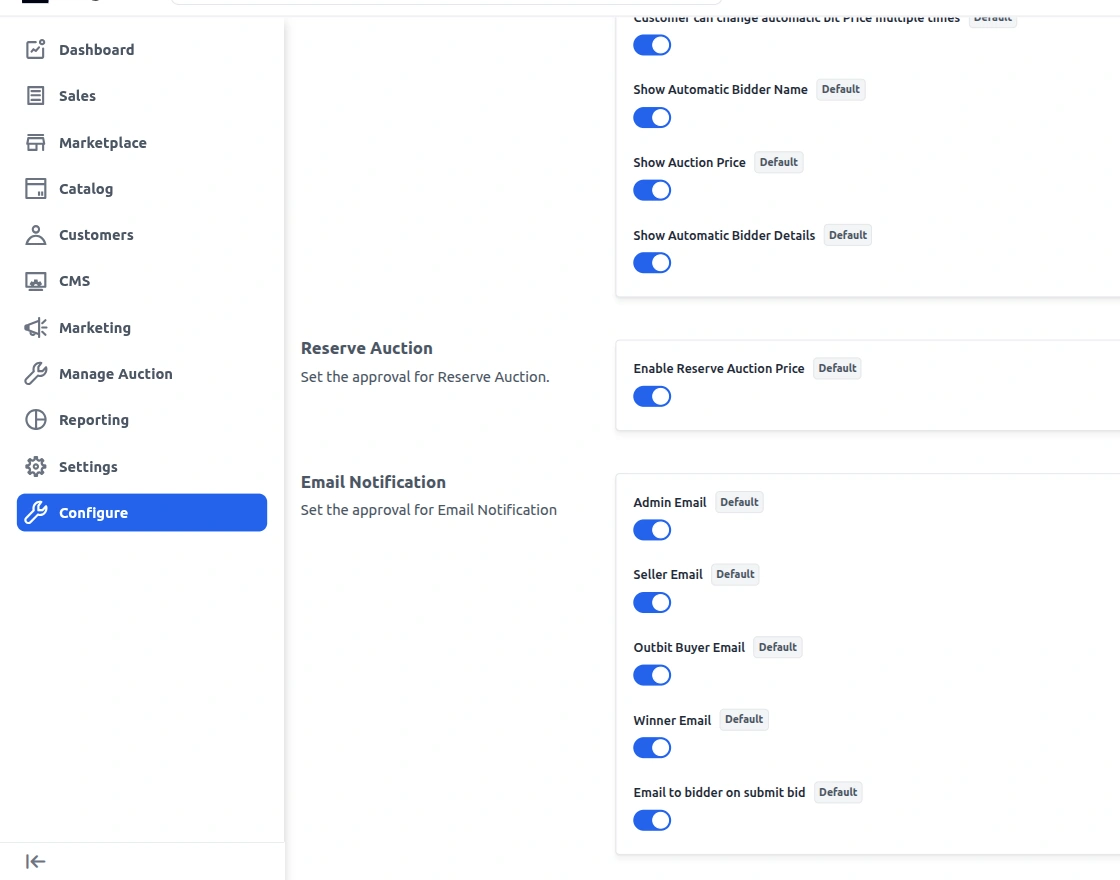Open Marketing via the megaphone icon
Viewport: 1120px width, 880px height.
click(x=34, y=327)
